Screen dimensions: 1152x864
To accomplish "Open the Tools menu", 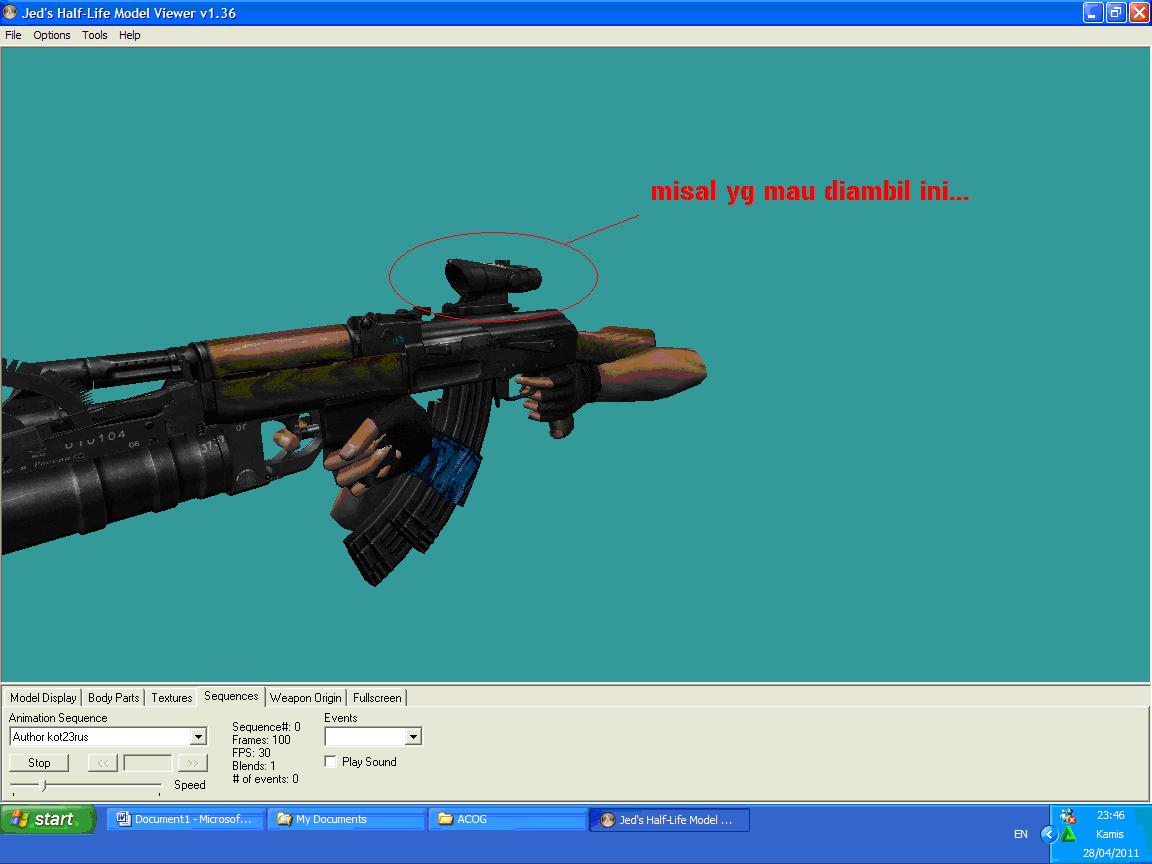I will click(x=94, y=35).
